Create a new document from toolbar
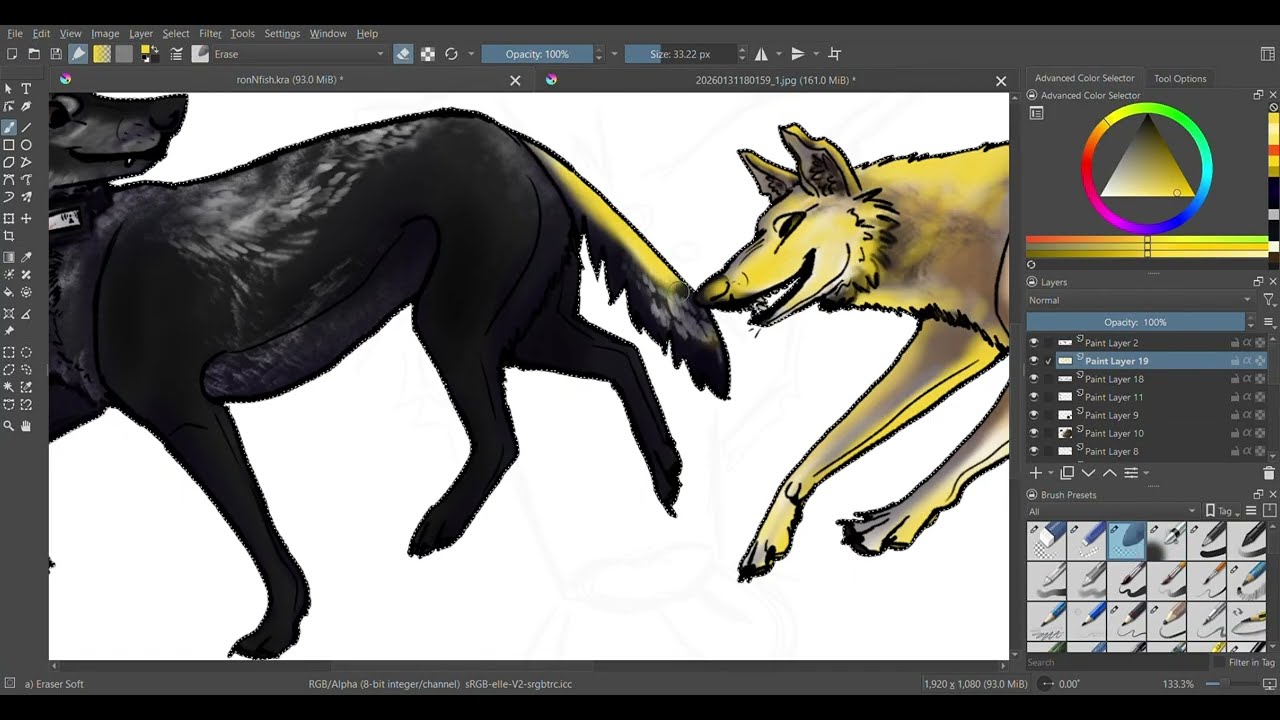 [12, 54]
